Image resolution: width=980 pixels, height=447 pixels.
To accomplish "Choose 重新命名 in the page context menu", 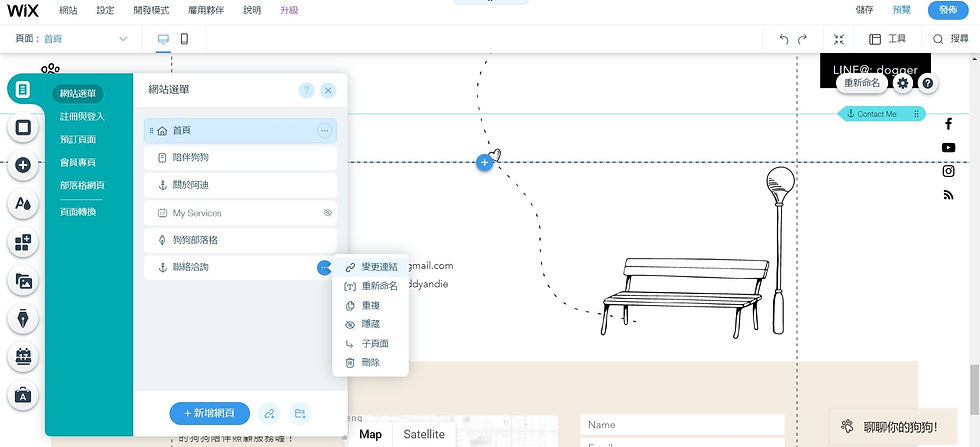I will click(371, 286).
